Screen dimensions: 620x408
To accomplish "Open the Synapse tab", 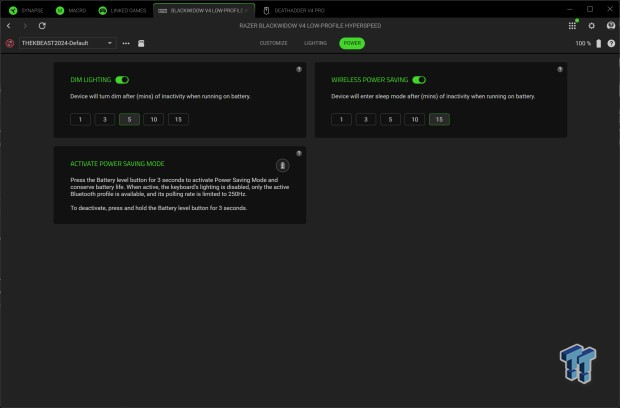I will click(26, 11).
